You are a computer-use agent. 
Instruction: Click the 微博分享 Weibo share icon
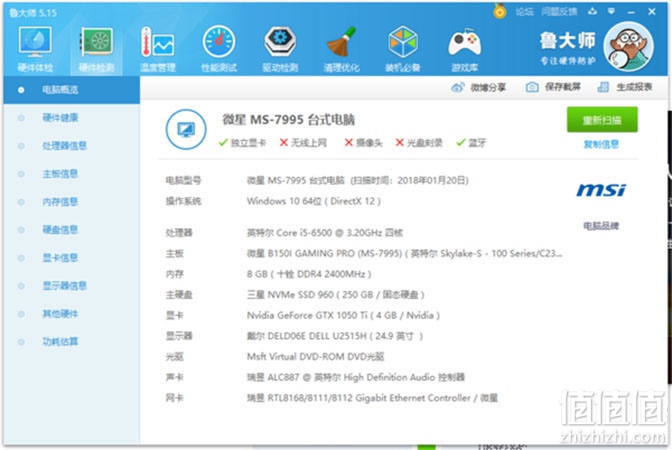point(458,88)
